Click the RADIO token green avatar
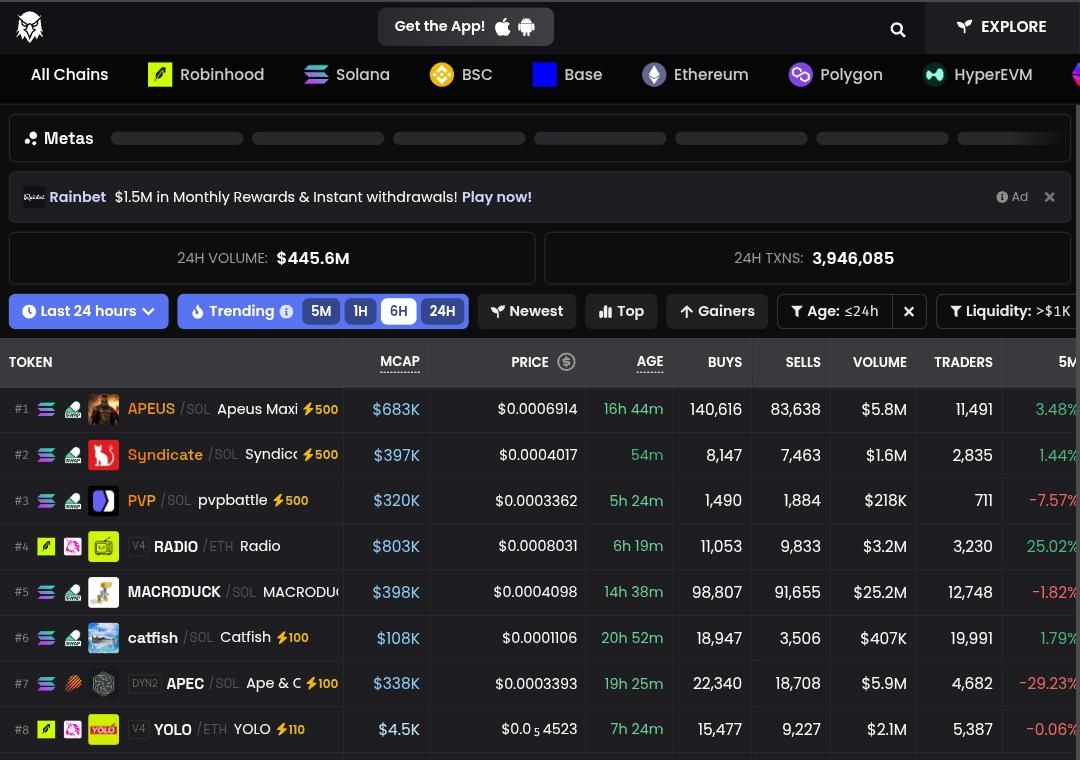1080x760 pixels. coord(103,546)
